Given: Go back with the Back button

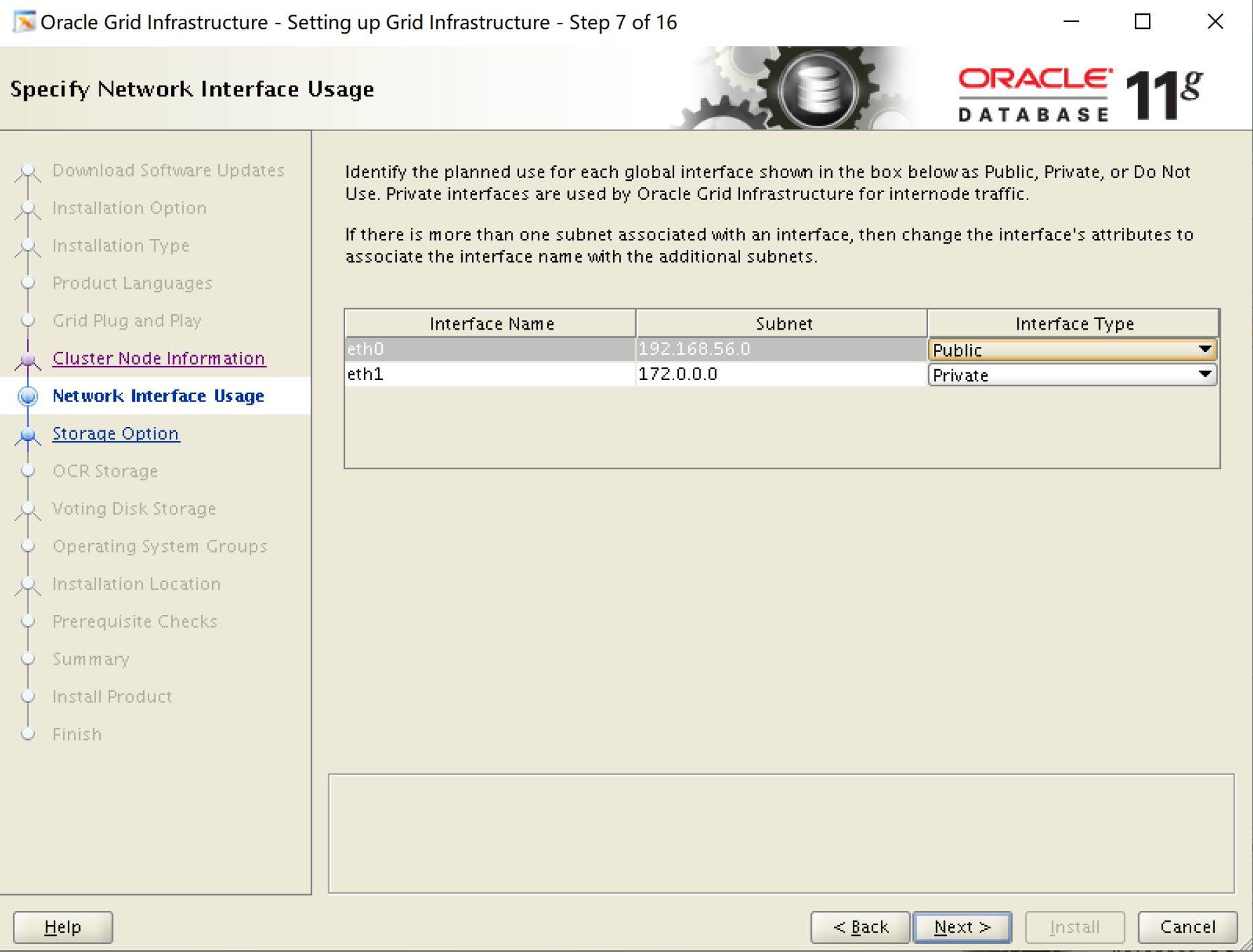Looking at the screenshot, I should tap(860, 927).
